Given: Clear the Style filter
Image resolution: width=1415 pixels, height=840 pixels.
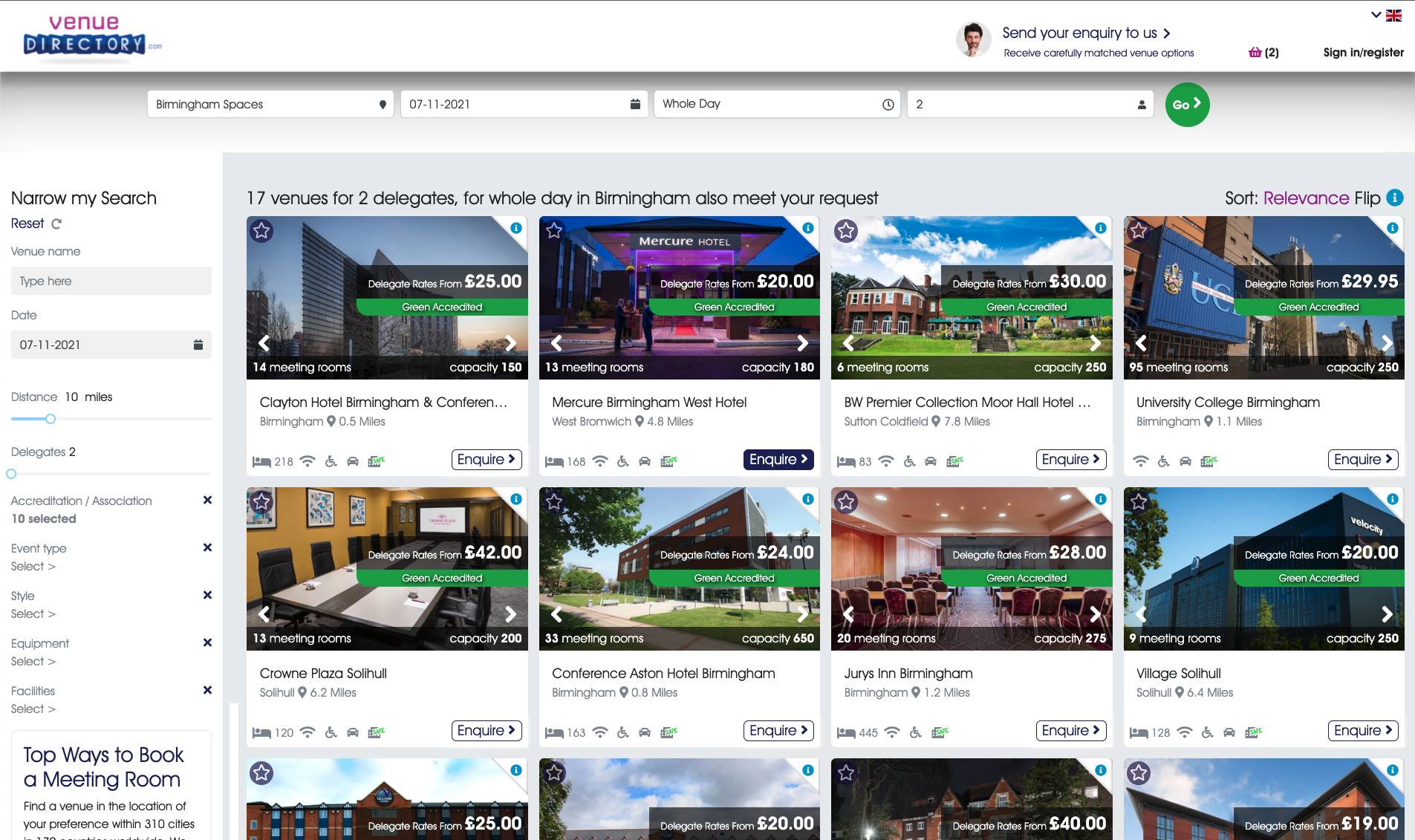Looking at the screenshot, I should [x=207, y=595].
